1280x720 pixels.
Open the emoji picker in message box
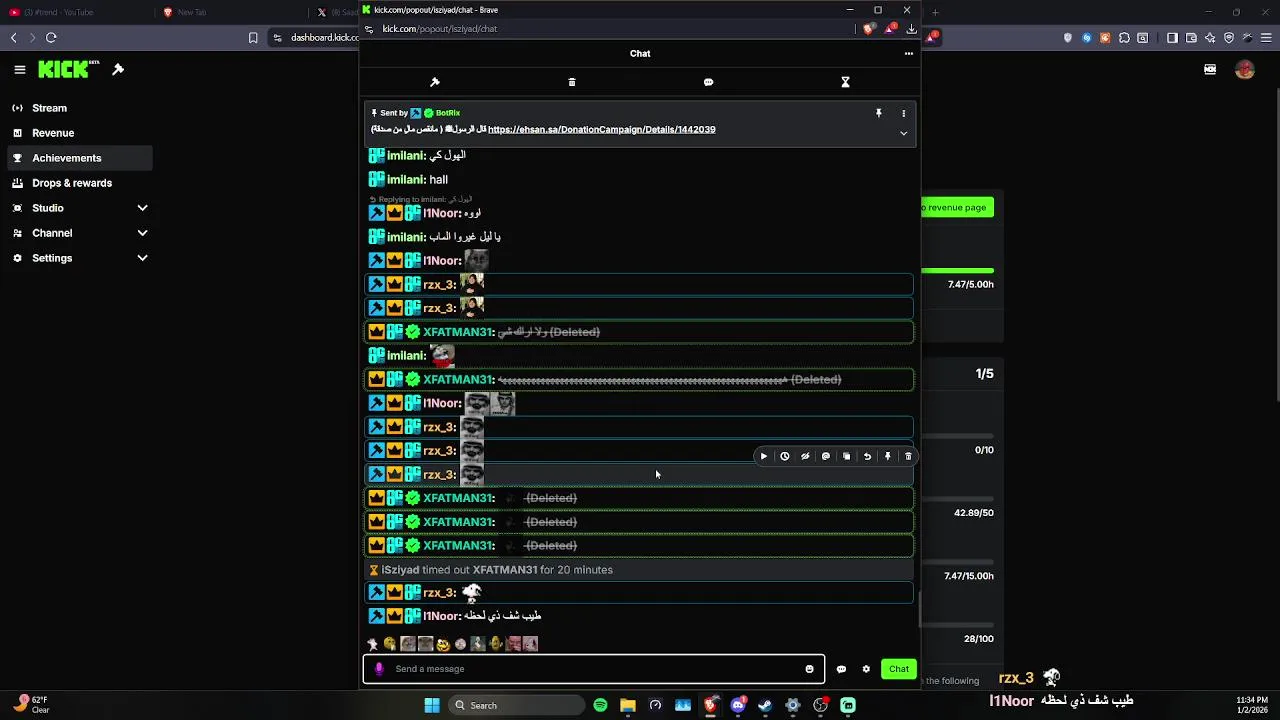[810, 669]
